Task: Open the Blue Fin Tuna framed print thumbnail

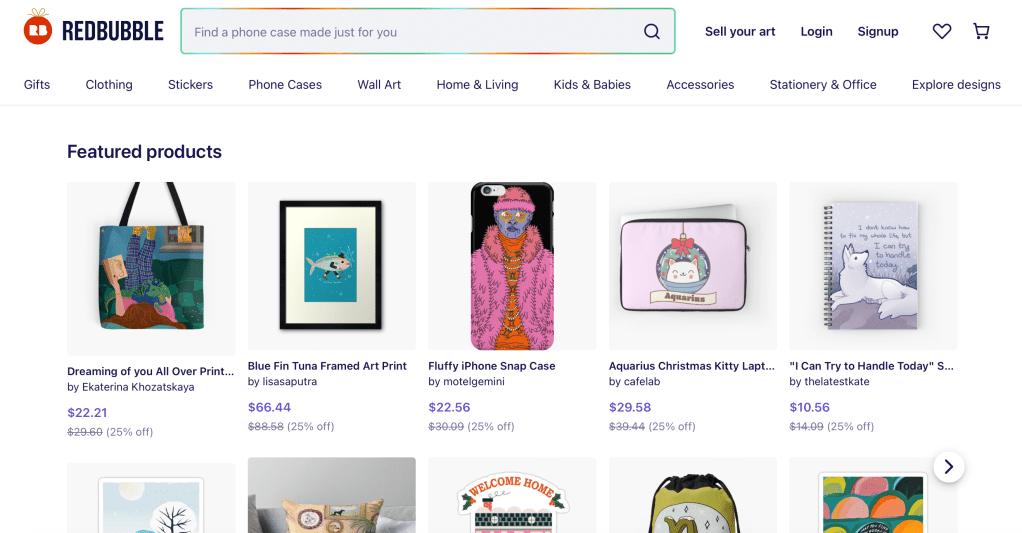Action: coord(332,265)
